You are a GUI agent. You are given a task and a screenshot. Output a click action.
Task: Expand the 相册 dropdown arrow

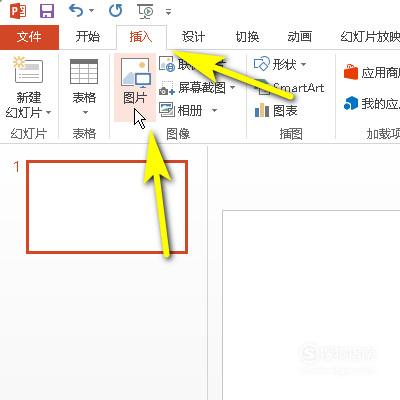(x=215, y=110)
